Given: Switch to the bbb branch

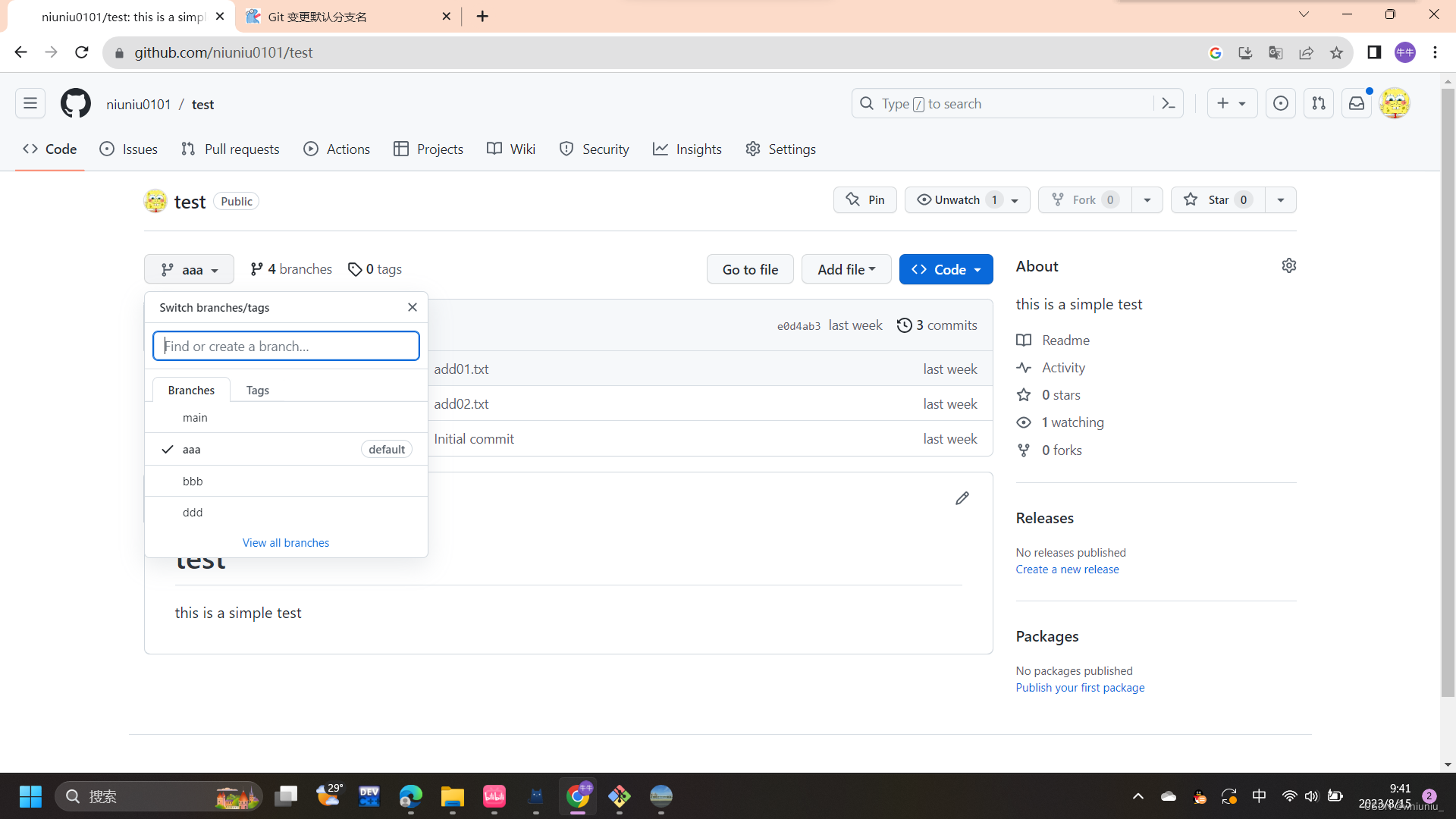Looking at the screenshot, I should pyautogui.click(x=286, y=482).
